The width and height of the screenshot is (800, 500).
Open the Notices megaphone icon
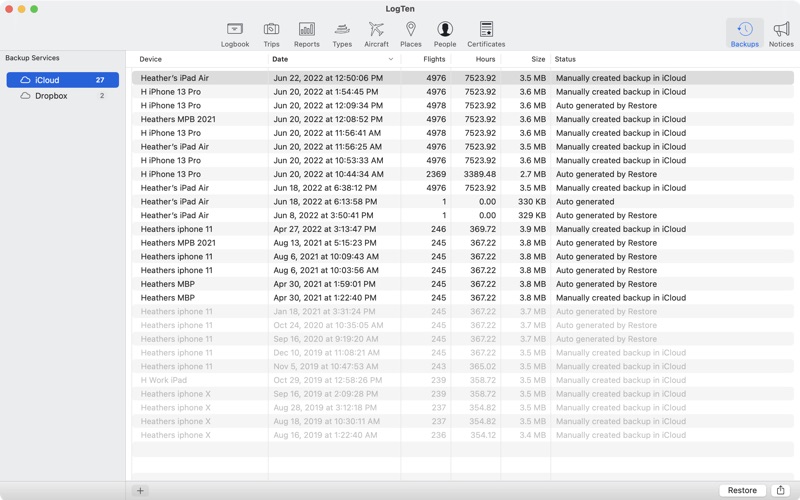(781, 35)
